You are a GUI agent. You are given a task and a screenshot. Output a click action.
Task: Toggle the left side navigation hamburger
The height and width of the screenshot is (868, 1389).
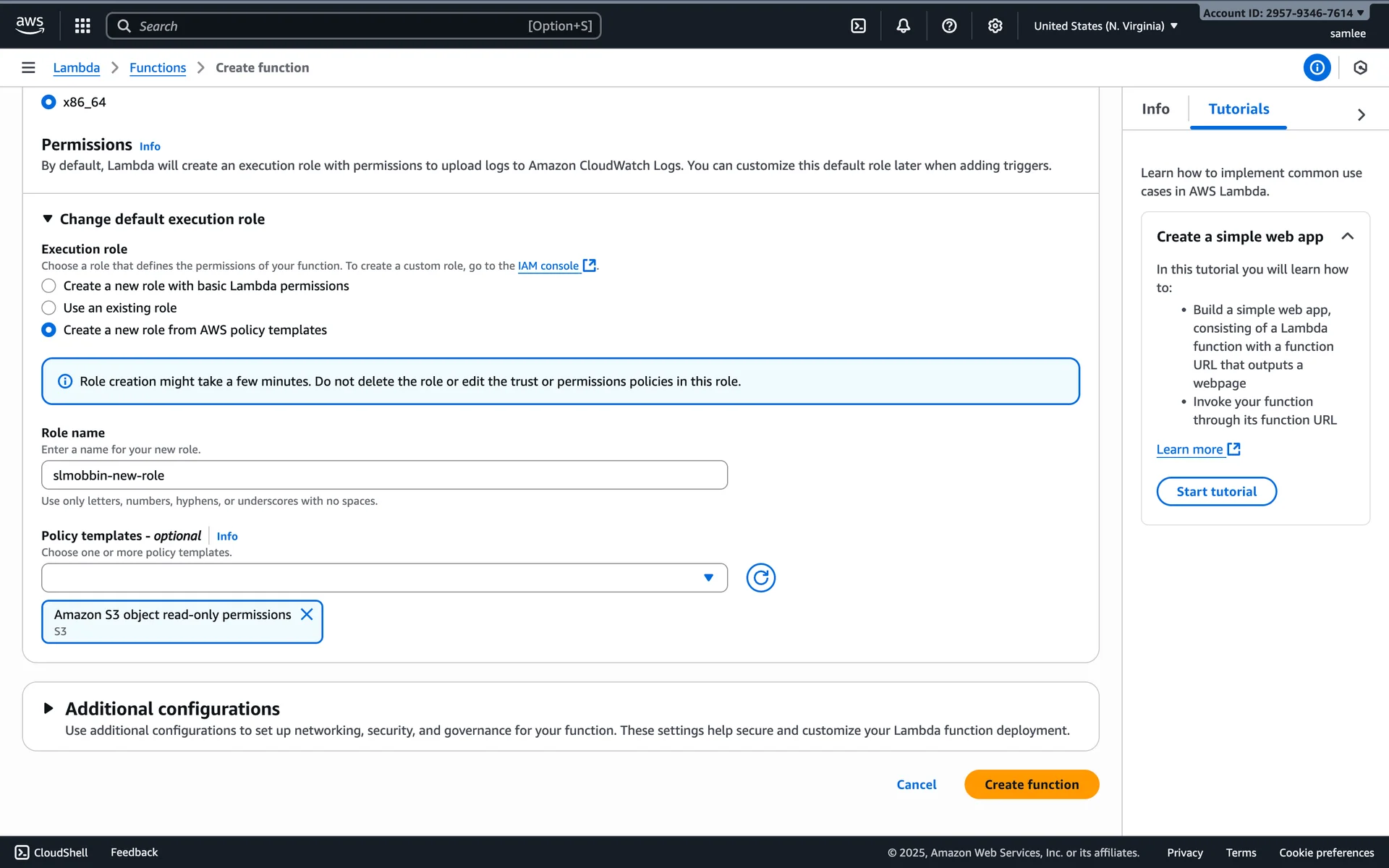[x=28, y=67]
